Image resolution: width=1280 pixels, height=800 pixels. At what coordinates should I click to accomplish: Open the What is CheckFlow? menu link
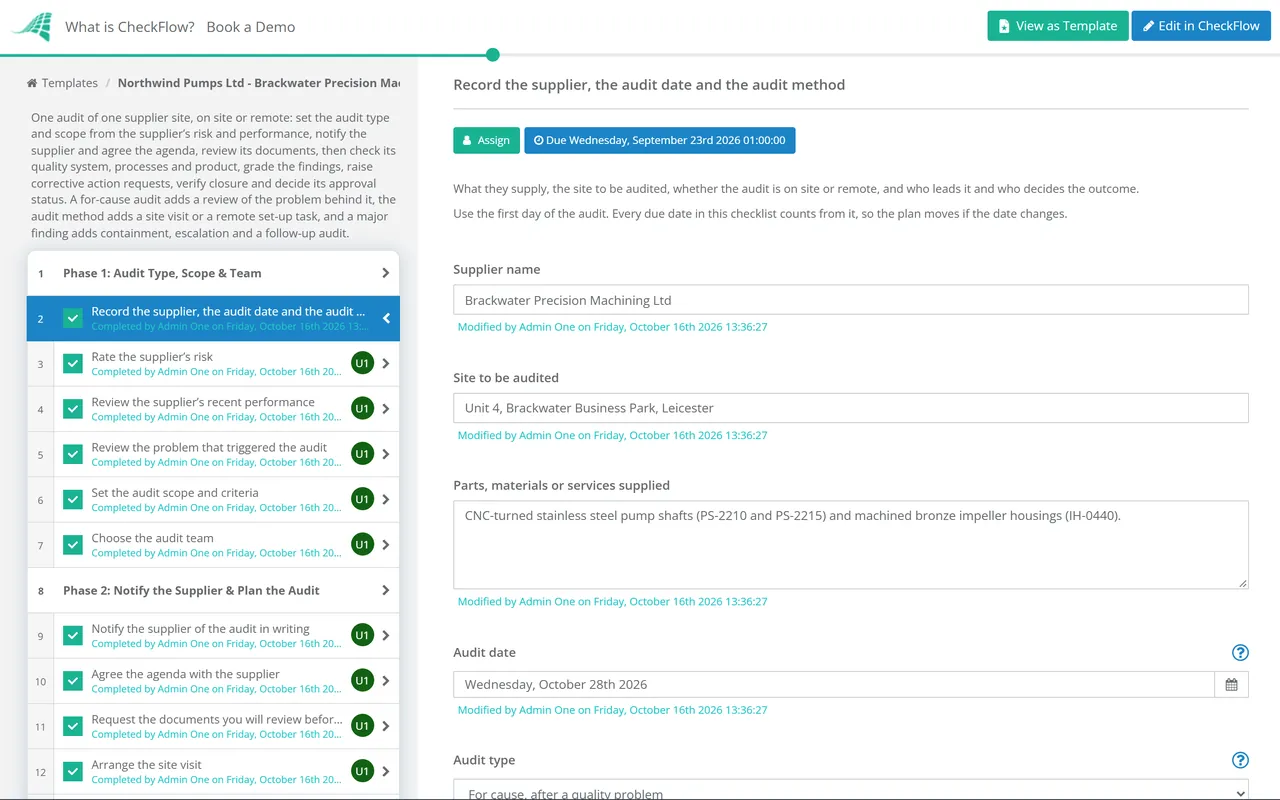pos(130,27)
